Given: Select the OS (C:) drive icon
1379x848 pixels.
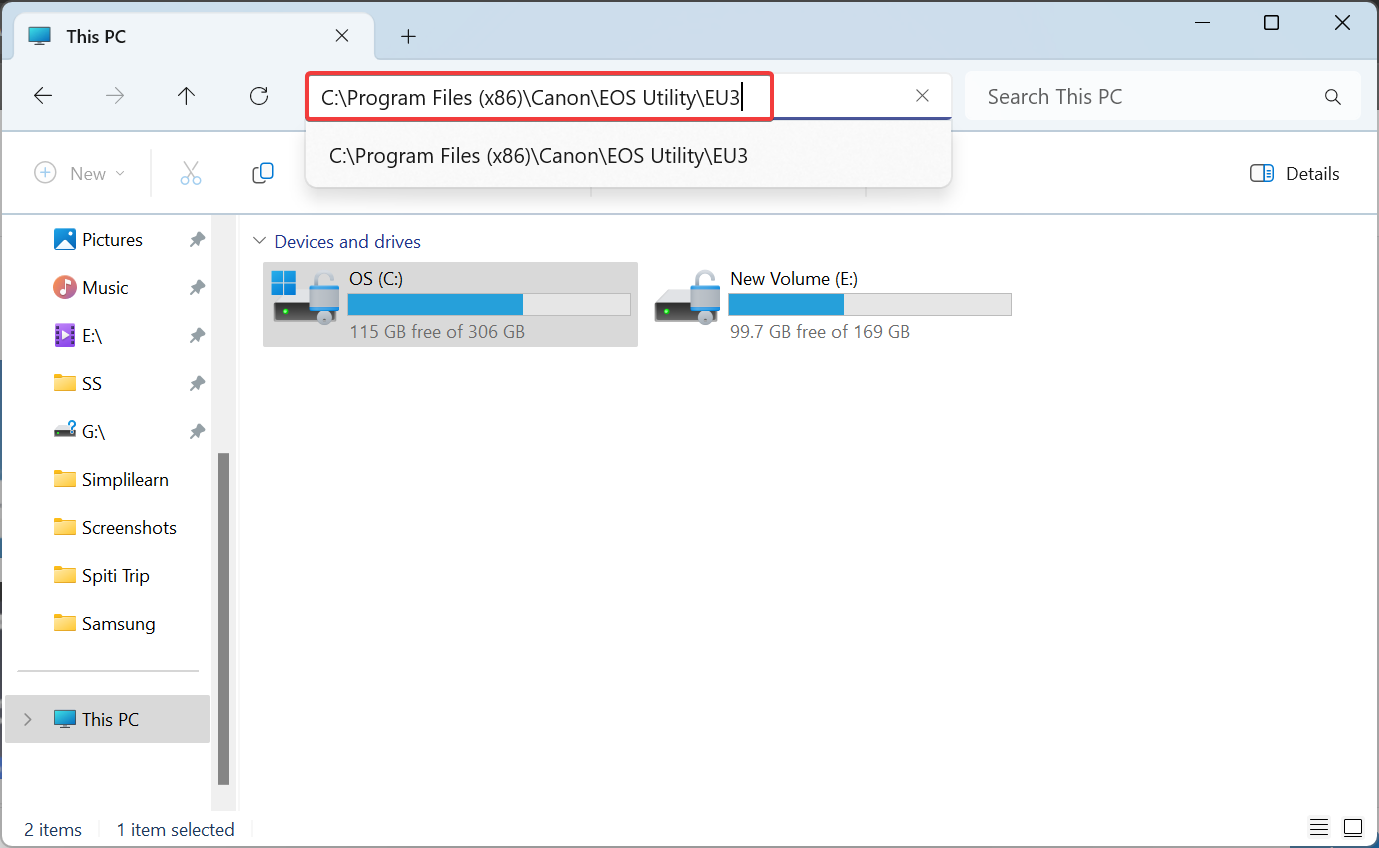Looking at the screenshot, I should [x=305, y=297].
